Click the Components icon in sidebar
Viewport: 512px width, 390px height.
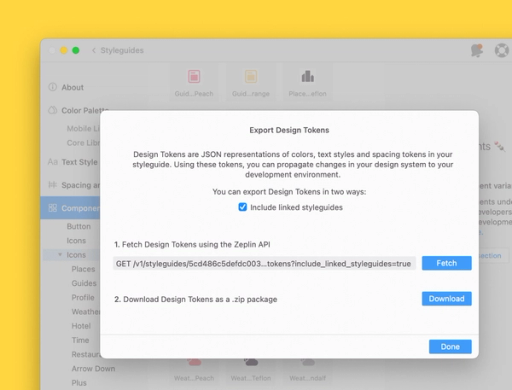click(53, 208)
